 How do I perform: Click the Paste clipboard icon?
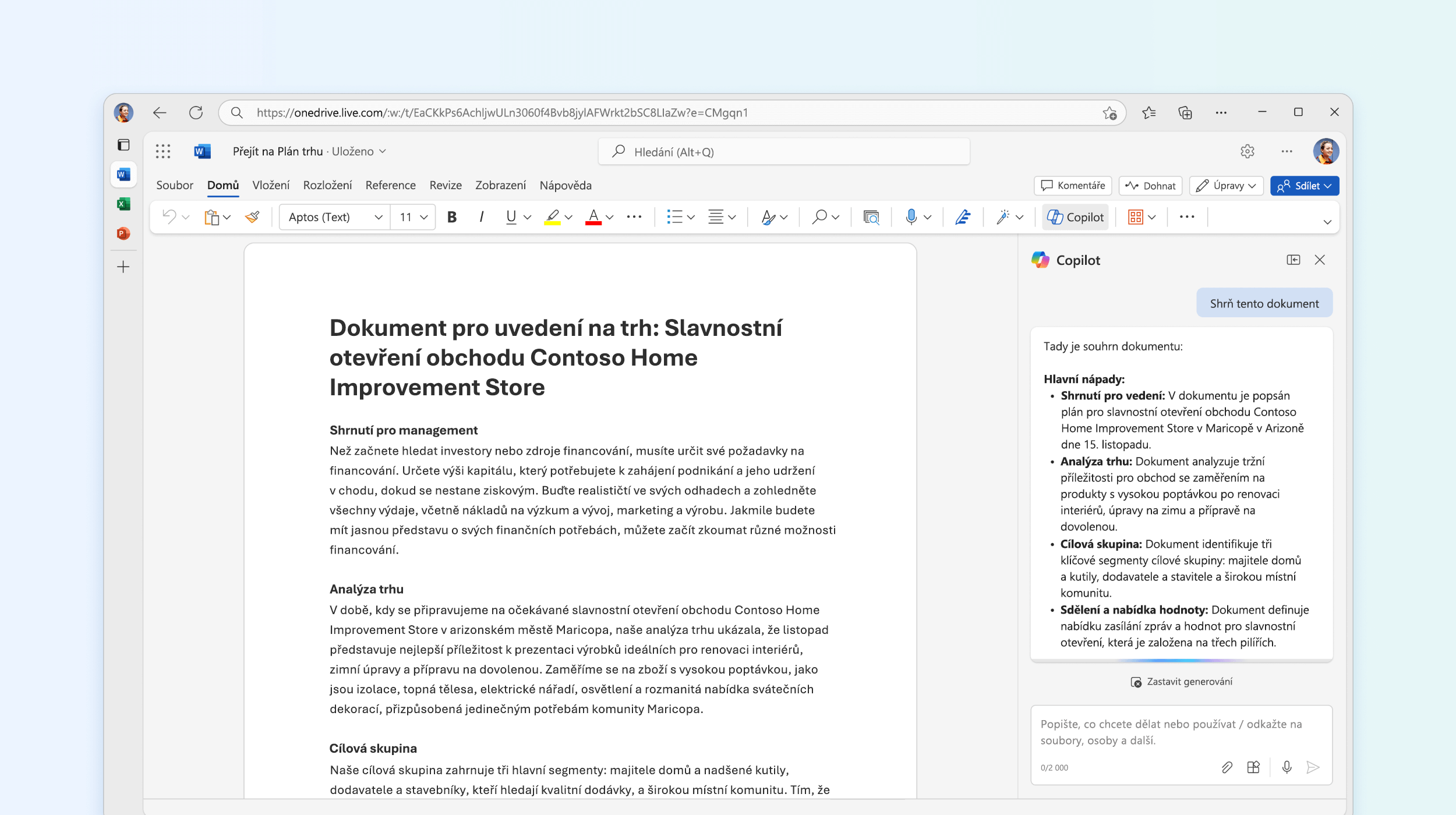211,217
